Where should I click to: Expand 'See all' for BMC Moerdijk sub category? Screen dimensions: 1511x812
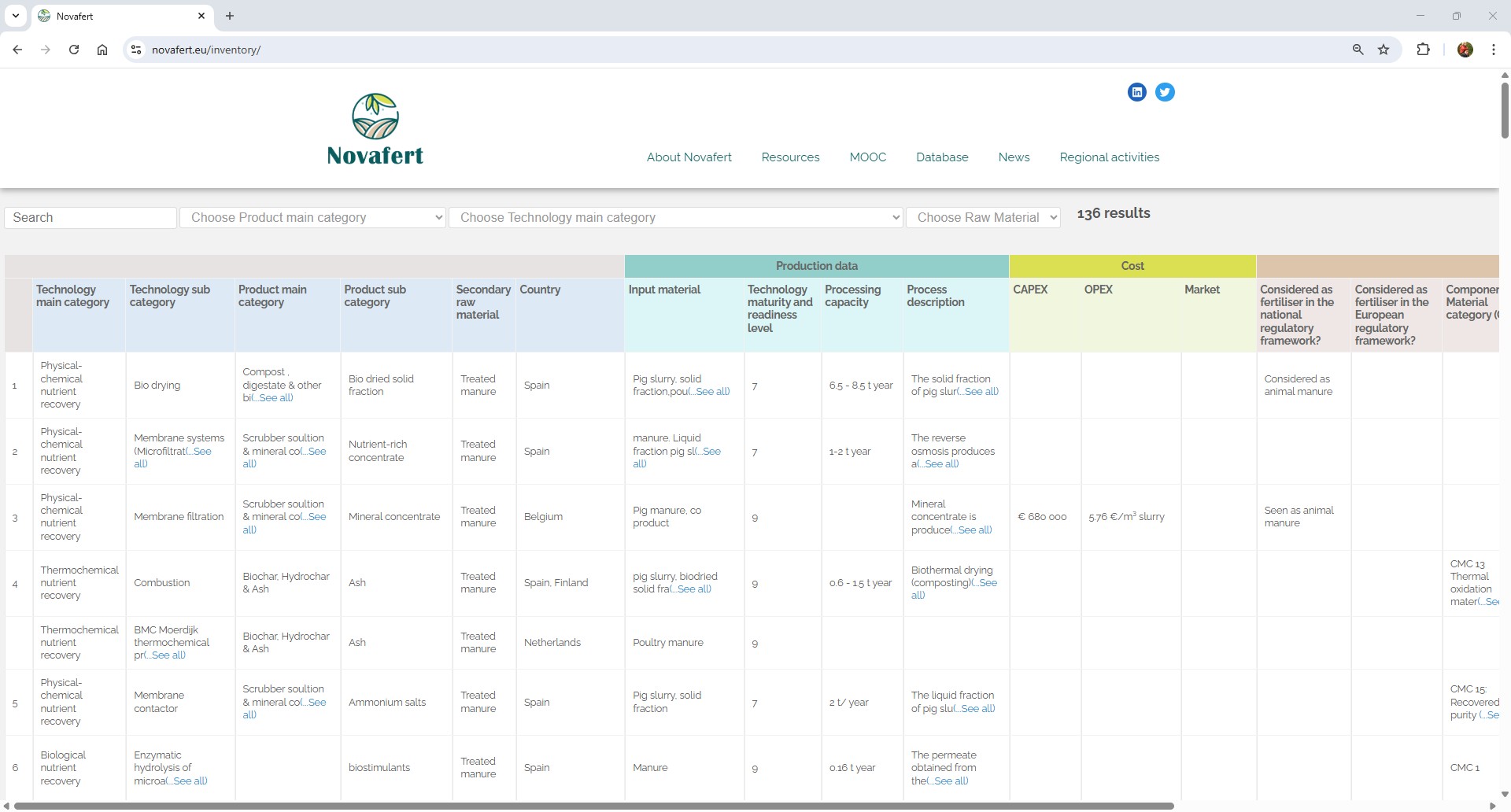point(168,655)
